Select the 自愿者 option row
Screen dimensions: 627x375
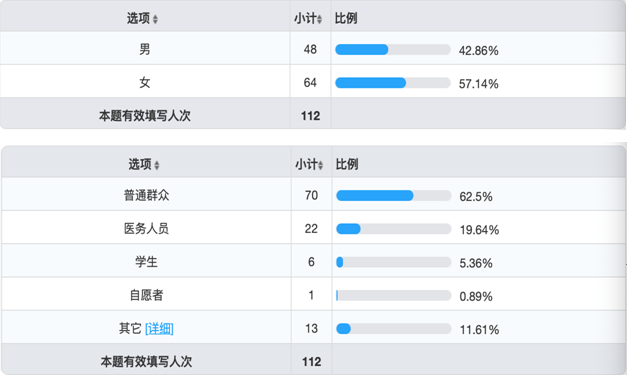tap(314, 294)
